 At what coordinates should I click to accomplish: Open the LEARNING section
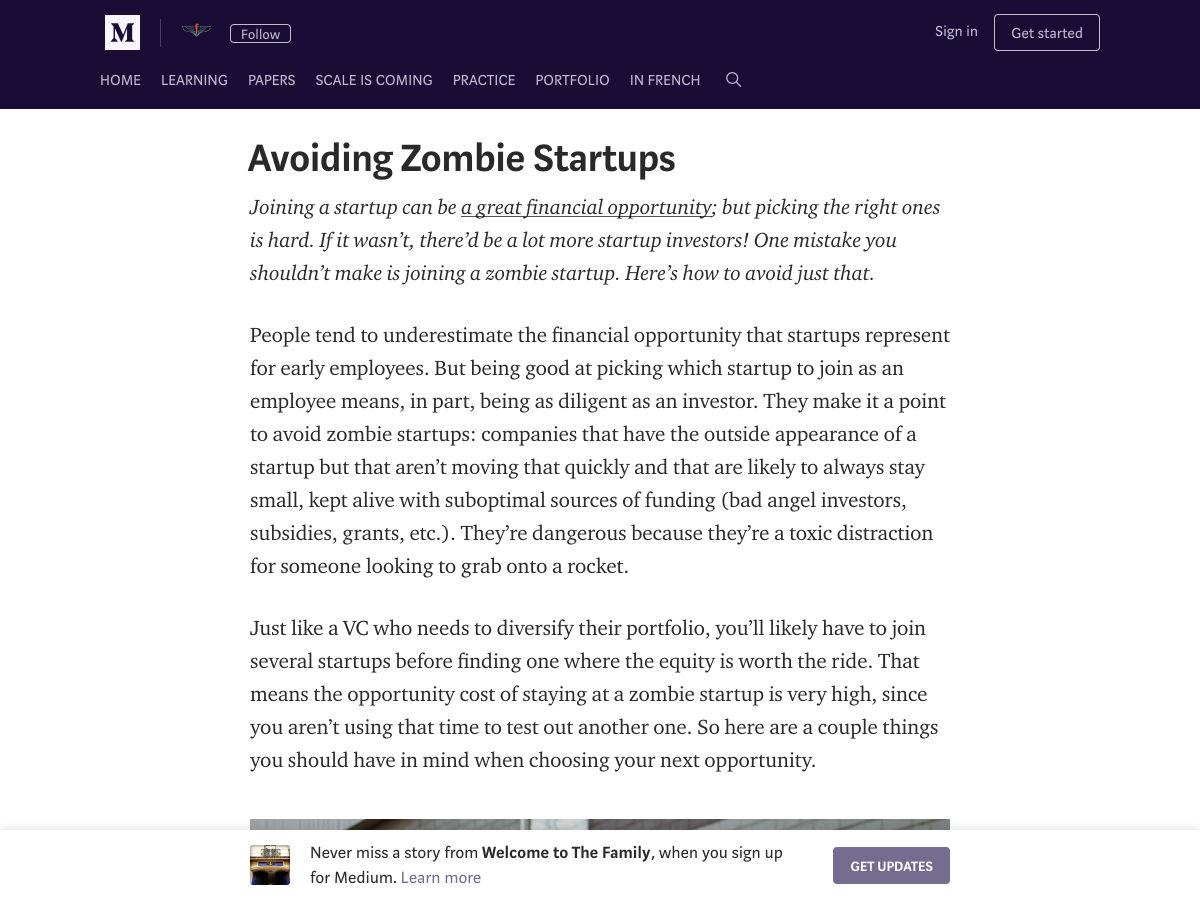point(194,80)
